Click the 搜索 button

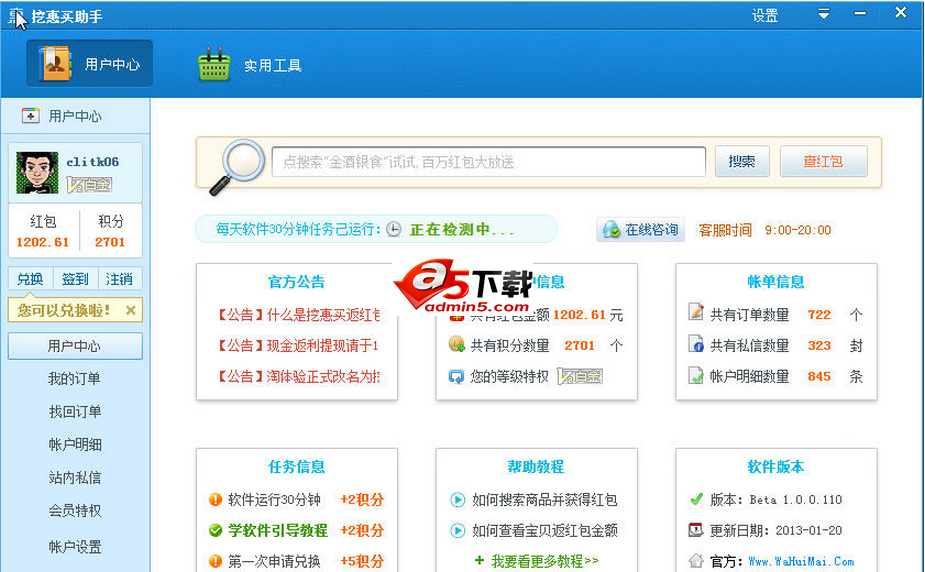click(742, 162)
